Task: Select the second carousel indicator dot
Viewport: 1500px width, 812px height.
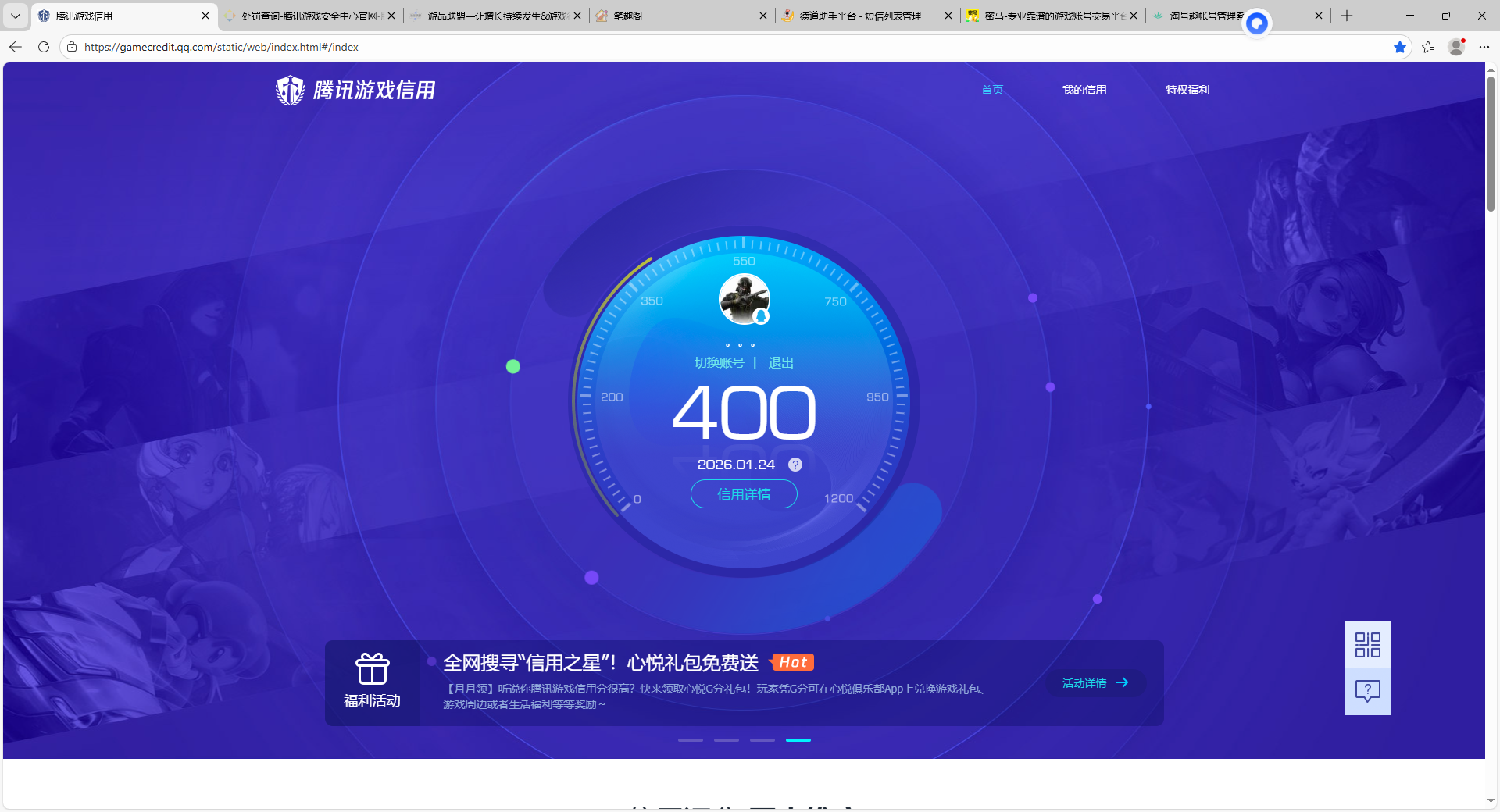Action: [726, 740]
